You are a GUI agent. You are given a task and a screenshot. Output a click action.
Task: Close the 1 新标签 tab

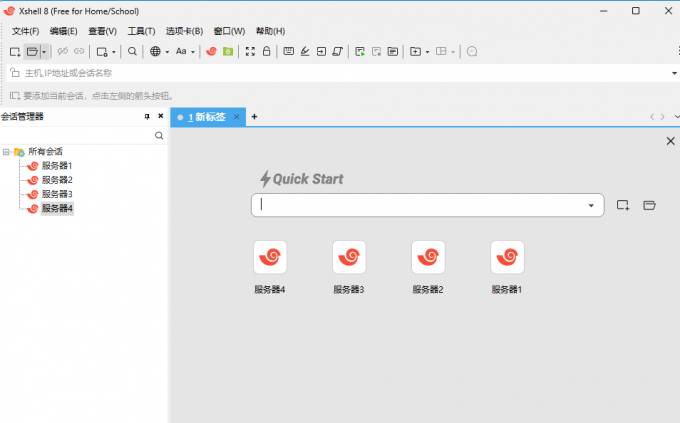coord(236,117)
